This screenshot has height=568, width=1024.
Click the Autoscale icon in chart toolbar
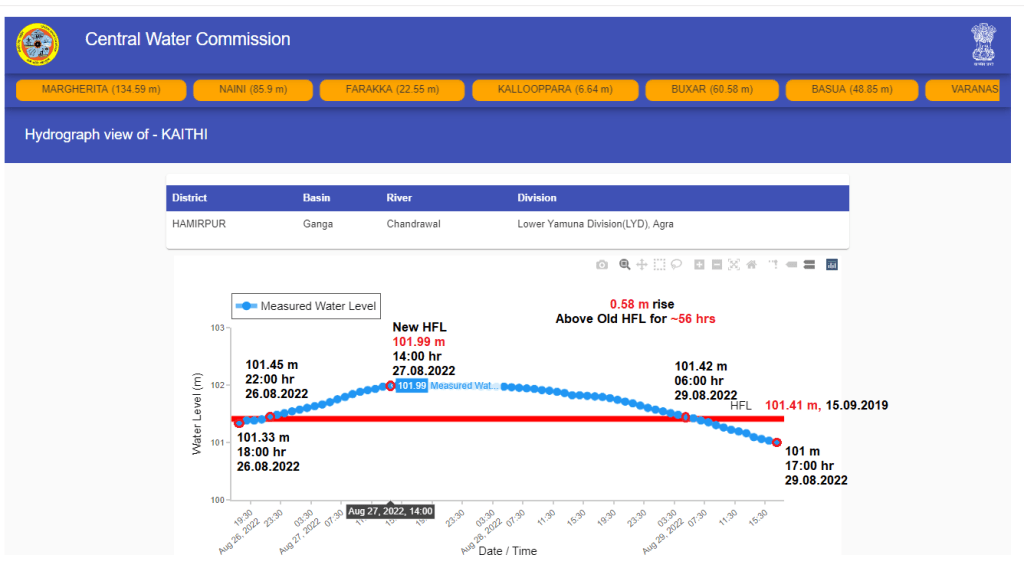pos(734,265)
